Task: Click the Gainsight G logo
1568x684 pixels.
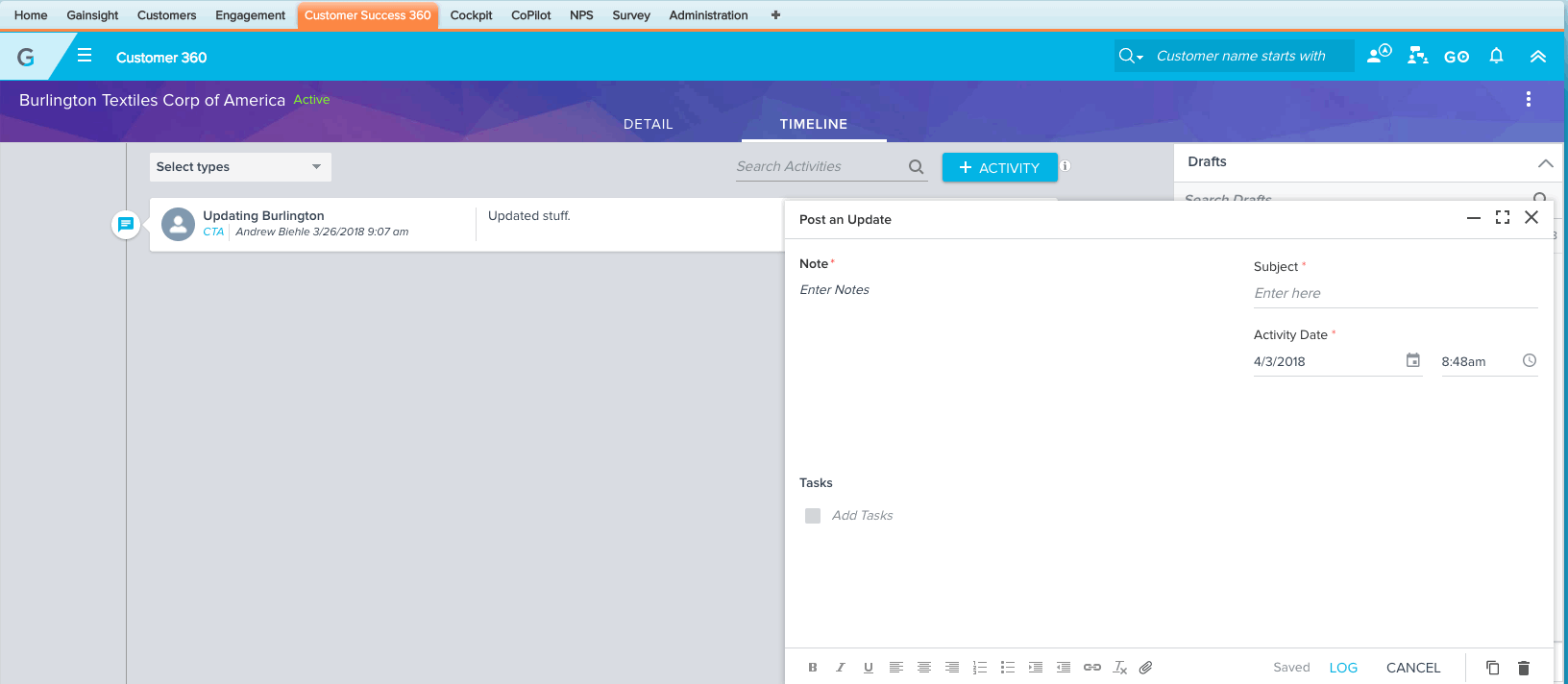Action: pyautogui.click(x=26, y=57)
